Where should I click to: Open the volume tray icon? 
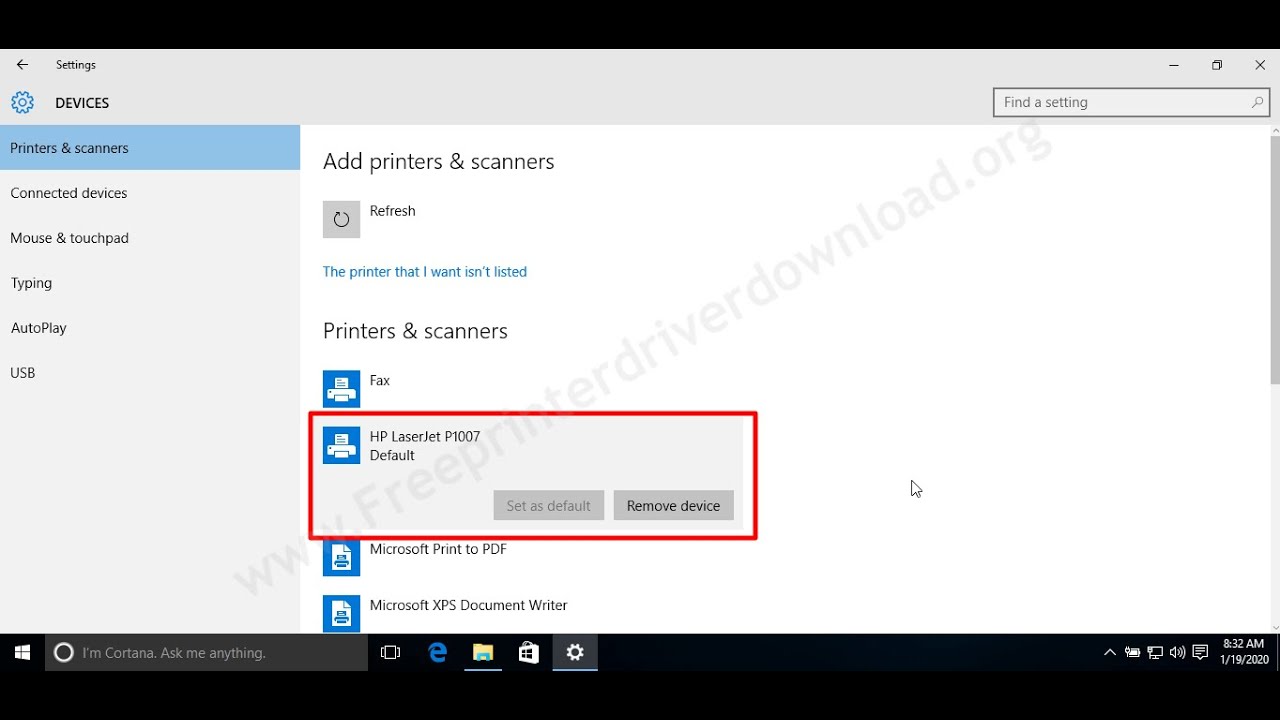1177,653
